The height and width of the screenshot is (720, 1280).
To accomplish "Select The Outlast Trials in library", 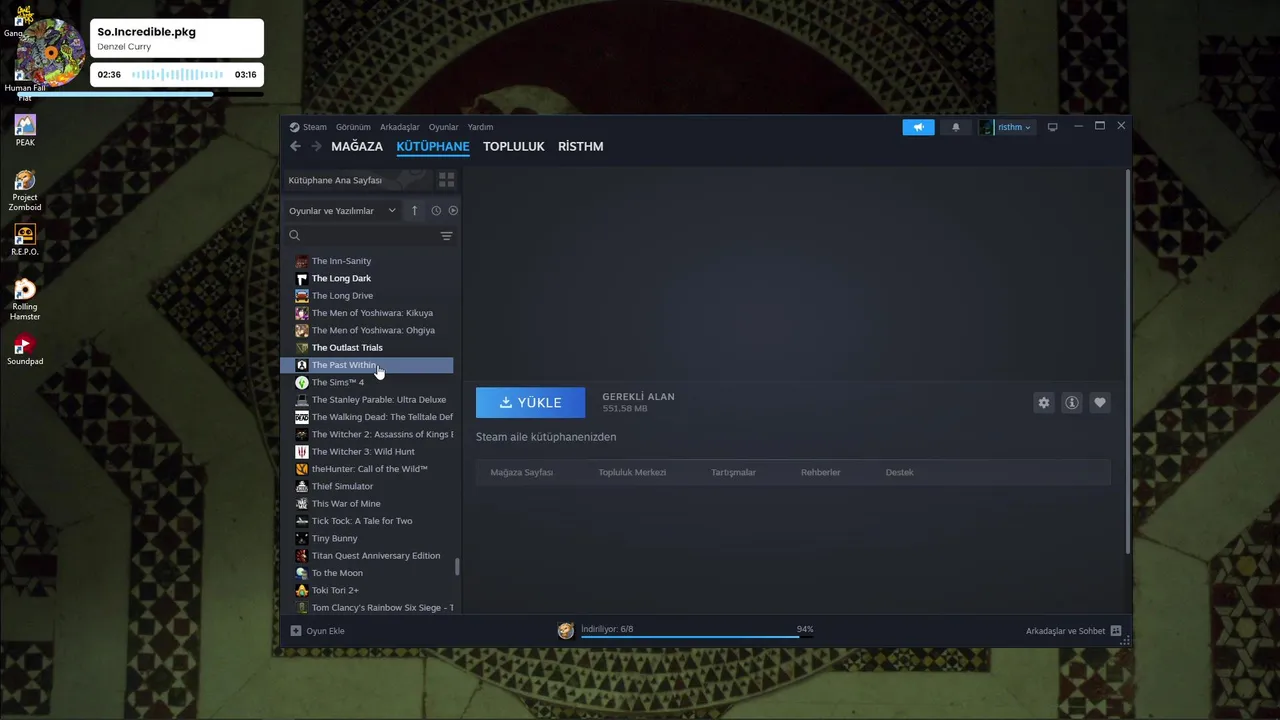I will tap(367, 348).
